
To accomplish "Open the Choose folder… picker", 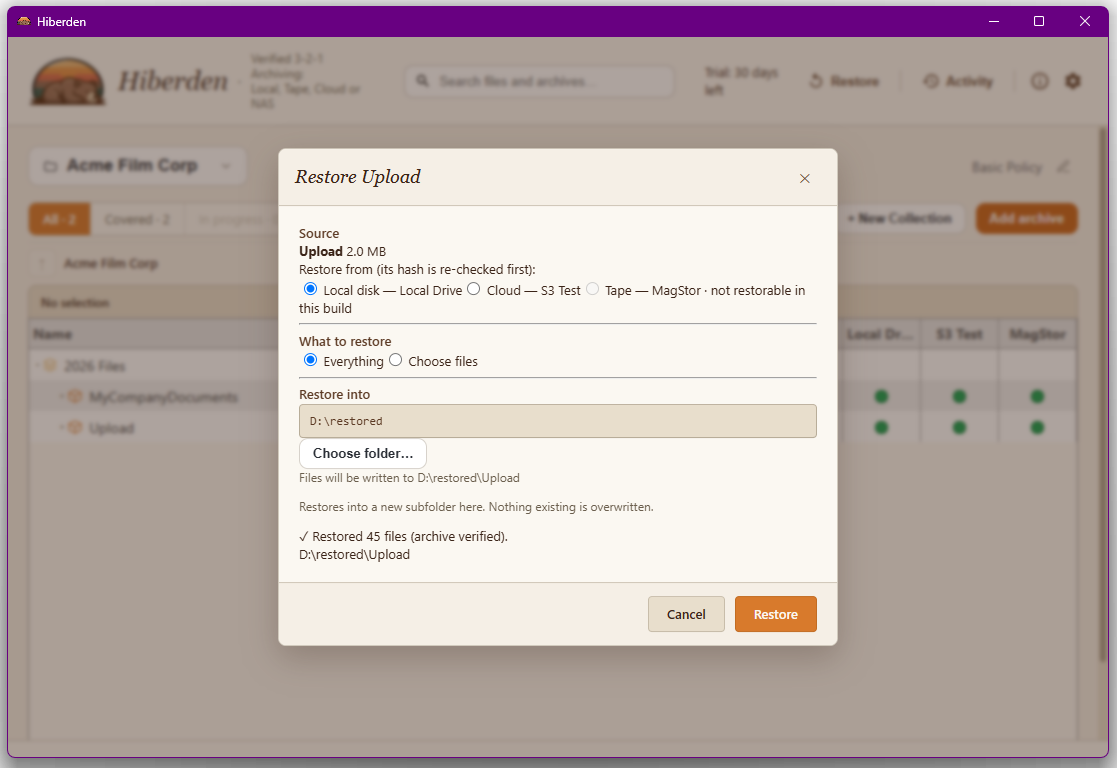I will (363, 453).
